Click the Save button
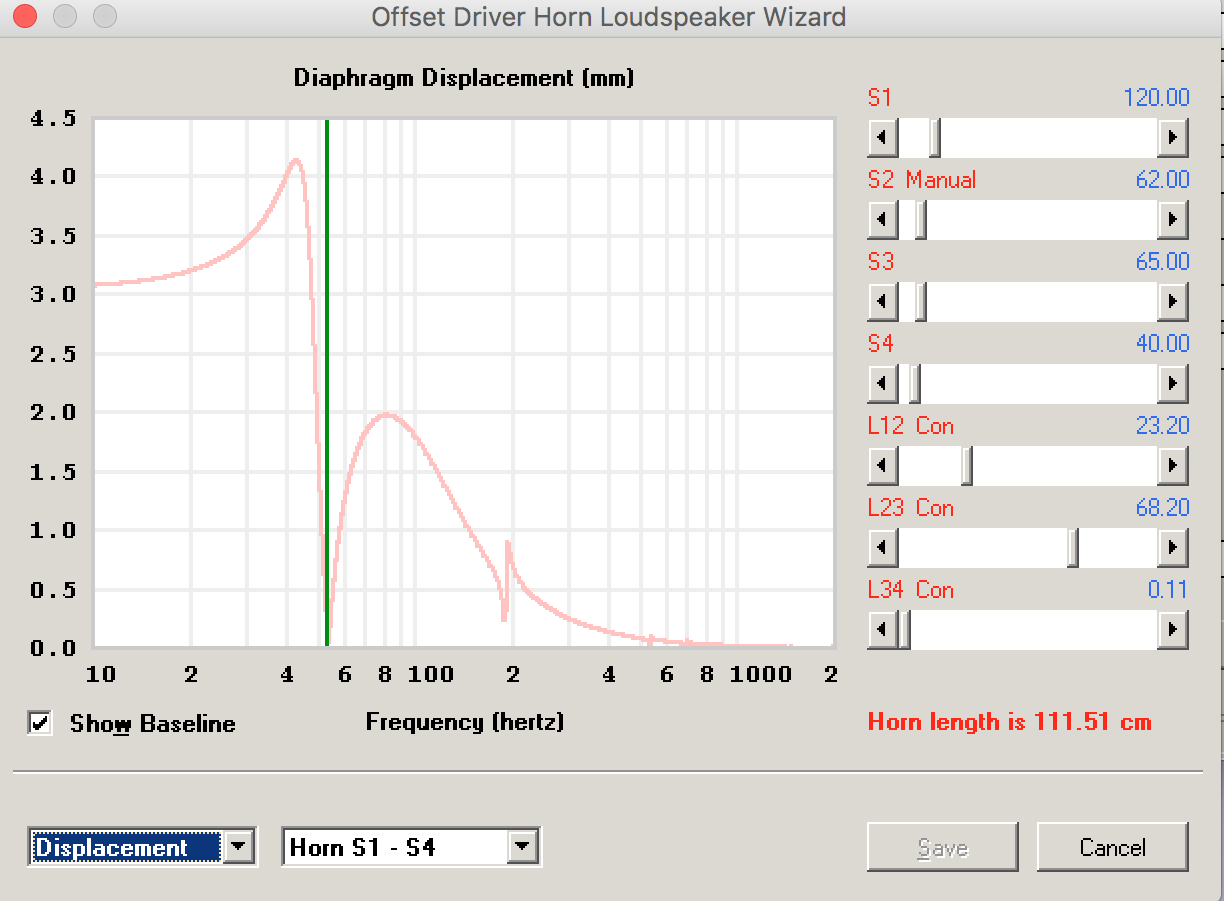Screen dimensions: 1224x901 (942, 847)
